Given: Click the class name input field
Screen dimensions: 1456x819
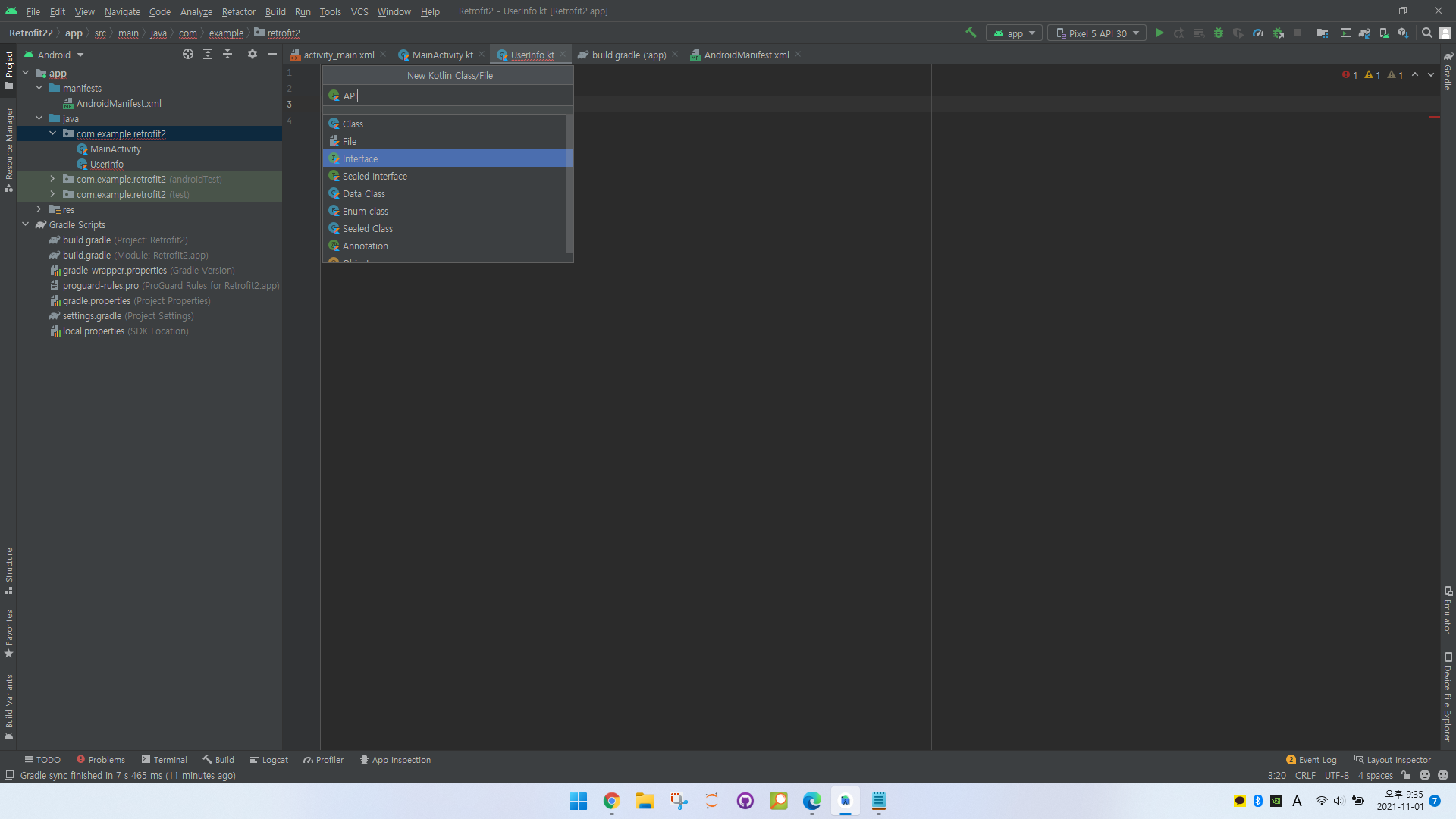Looking at the screenshot, I should coord(455,96).
